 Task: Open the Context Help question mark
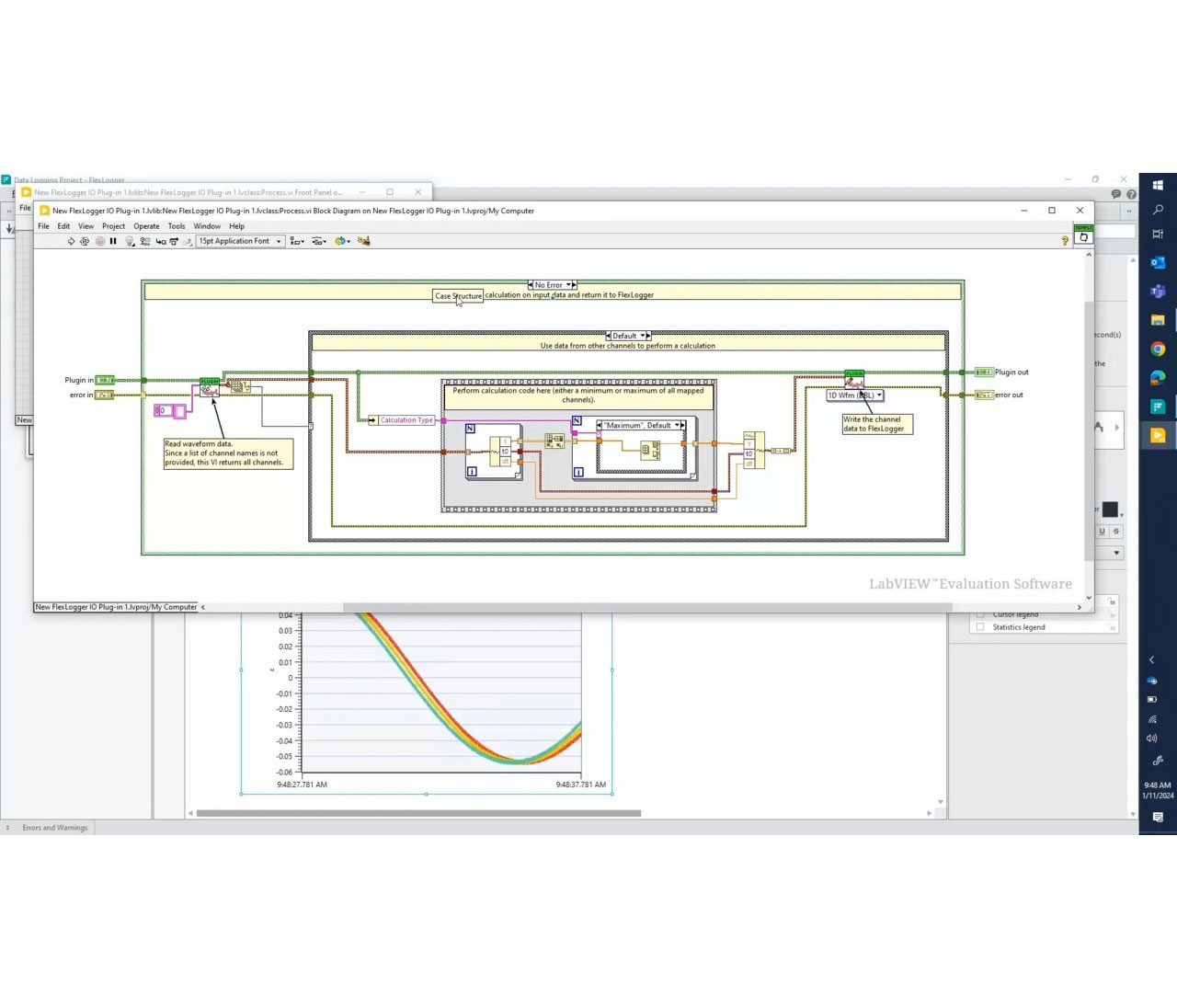coord(1065,241)
